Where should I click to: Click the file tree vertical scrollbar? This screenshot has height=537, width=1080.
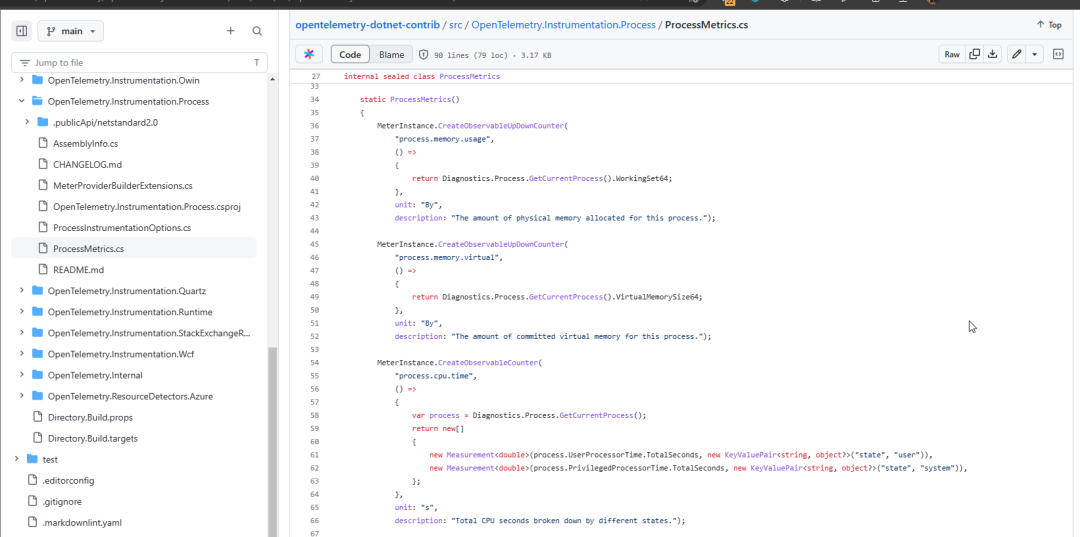click(273, 441)
